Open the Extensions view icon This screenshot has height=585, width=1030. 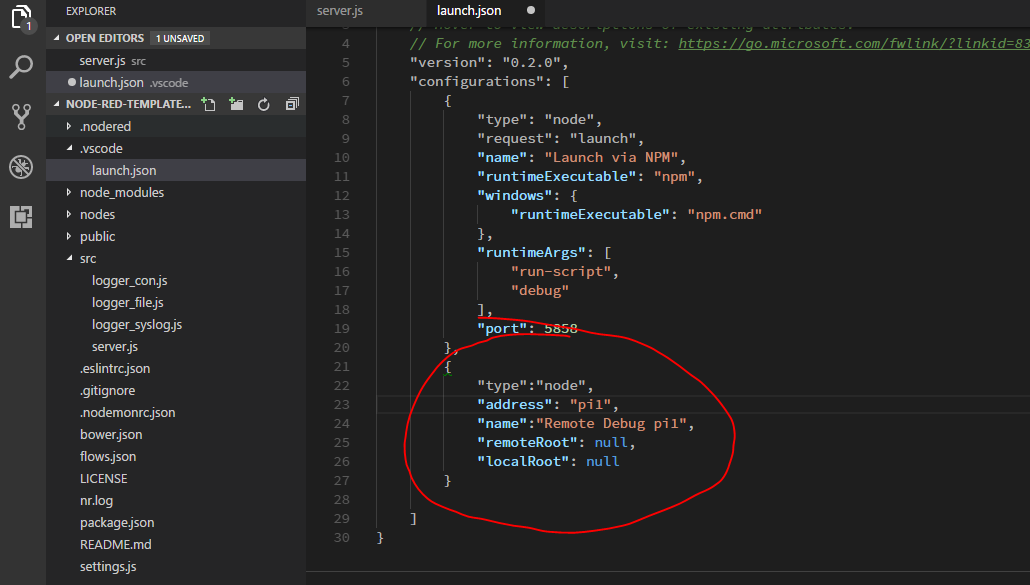21,216
